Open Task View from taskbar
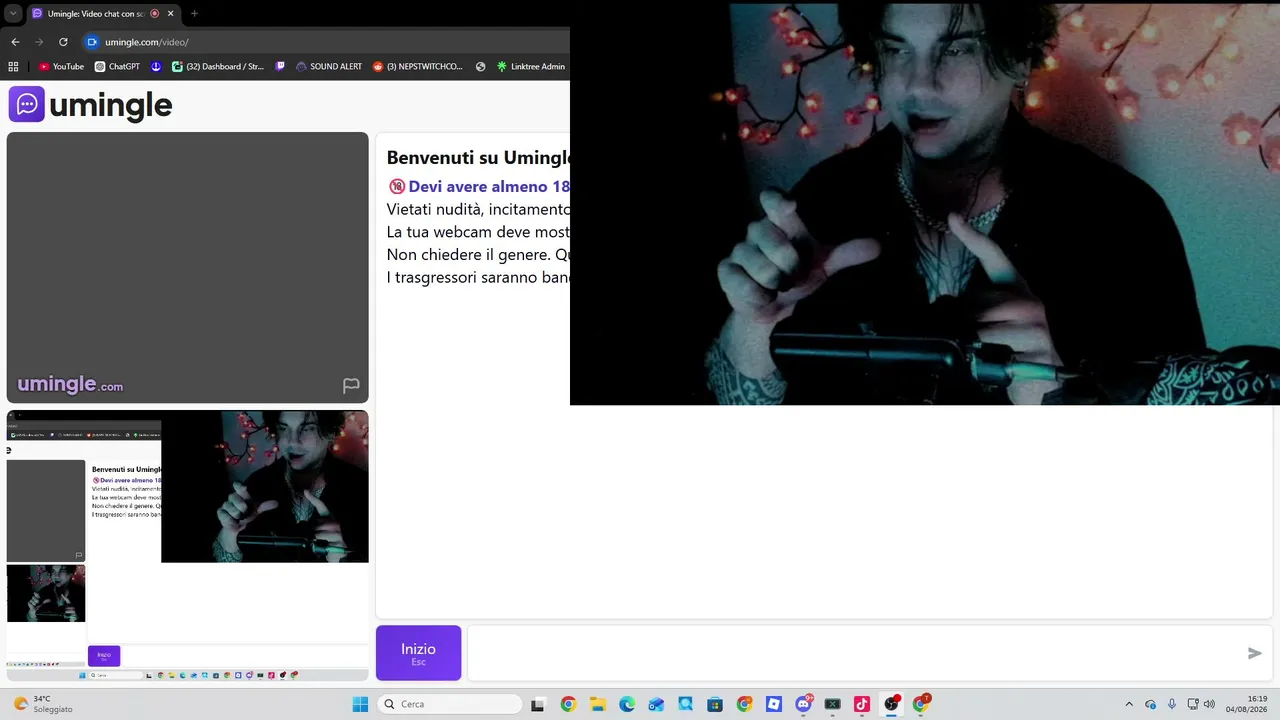 pyautogui.click(x=538, y=704)
